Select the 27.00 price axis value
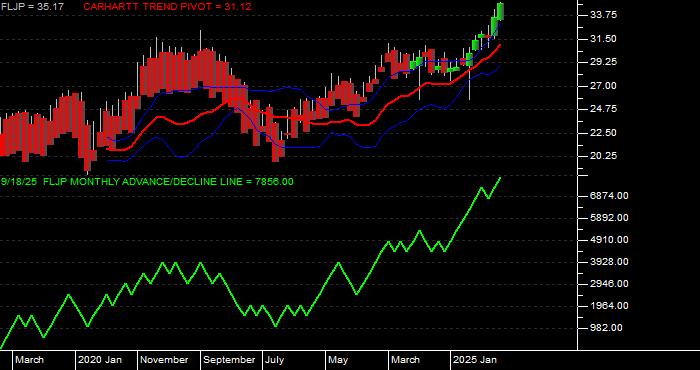 [604, 86]
